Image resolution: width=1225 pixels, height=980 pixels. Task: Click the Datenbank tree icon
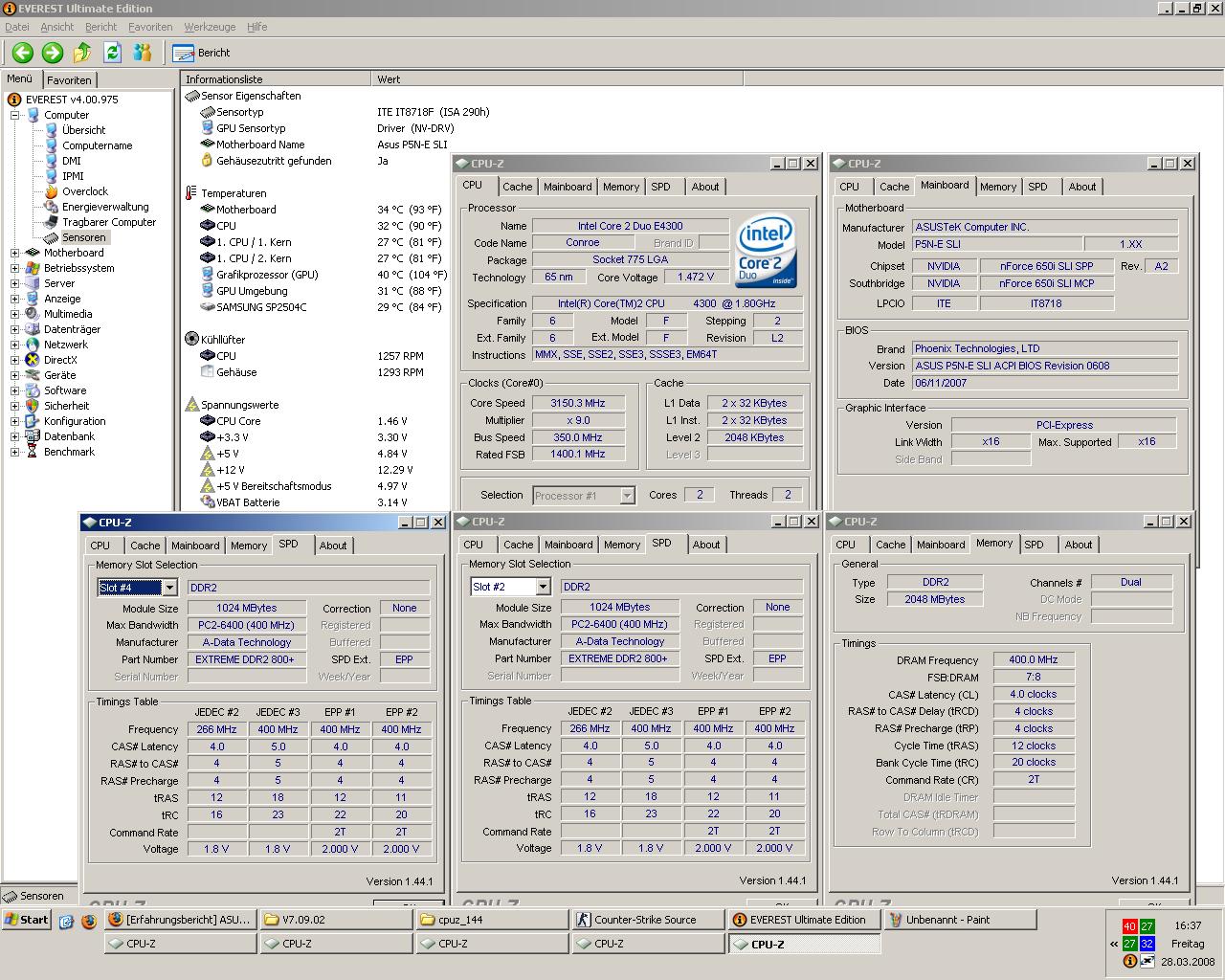point(33,436)
